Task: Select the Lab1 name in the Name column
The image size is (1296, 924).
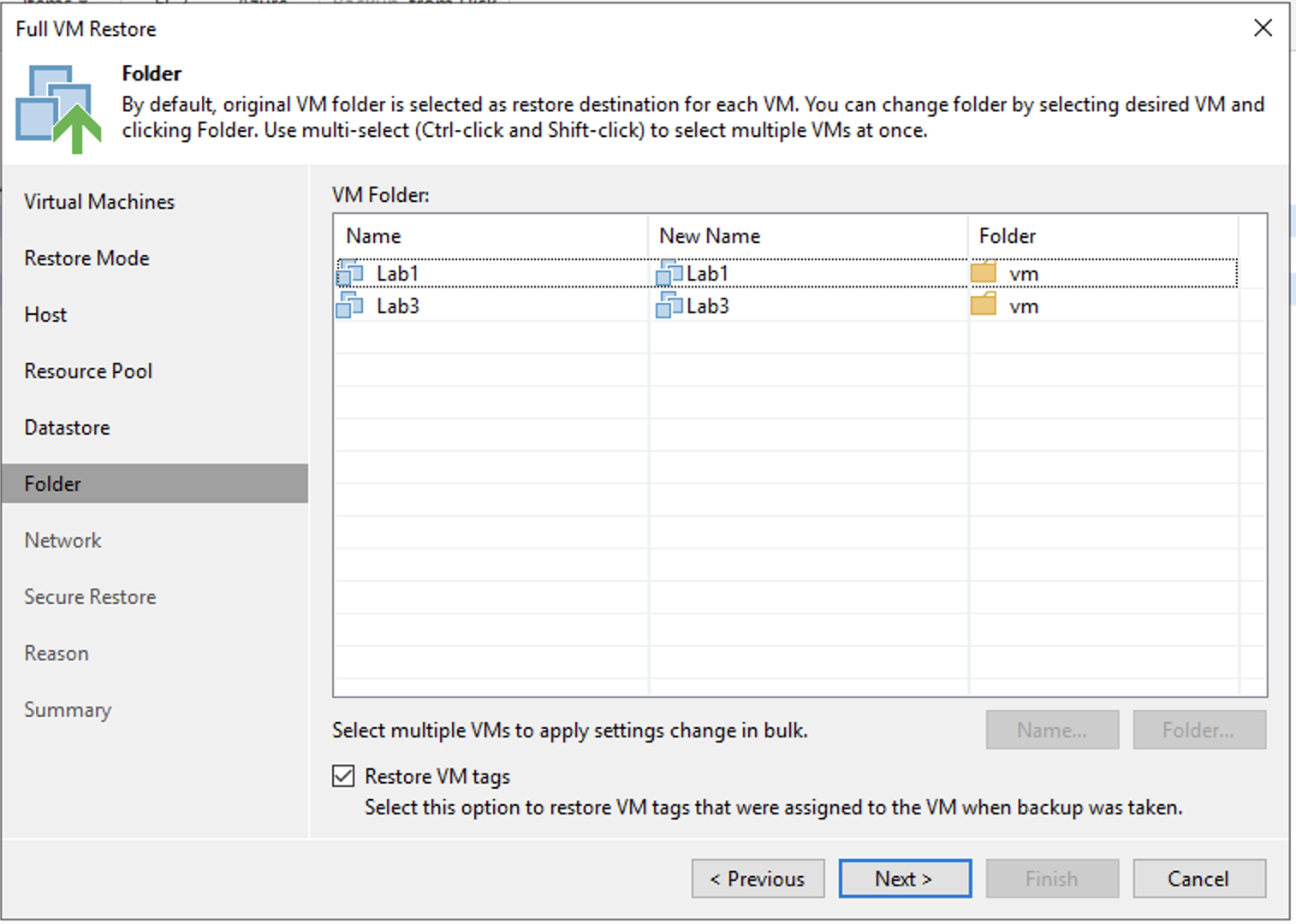Action: tap(397, 274)
